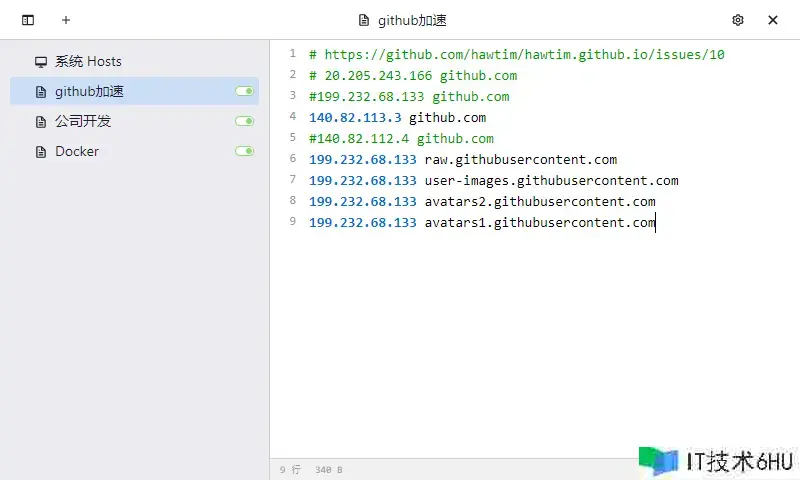Open settings via the gear icon
The height and width of the screenshot is (480, 800).
point(738,20)
